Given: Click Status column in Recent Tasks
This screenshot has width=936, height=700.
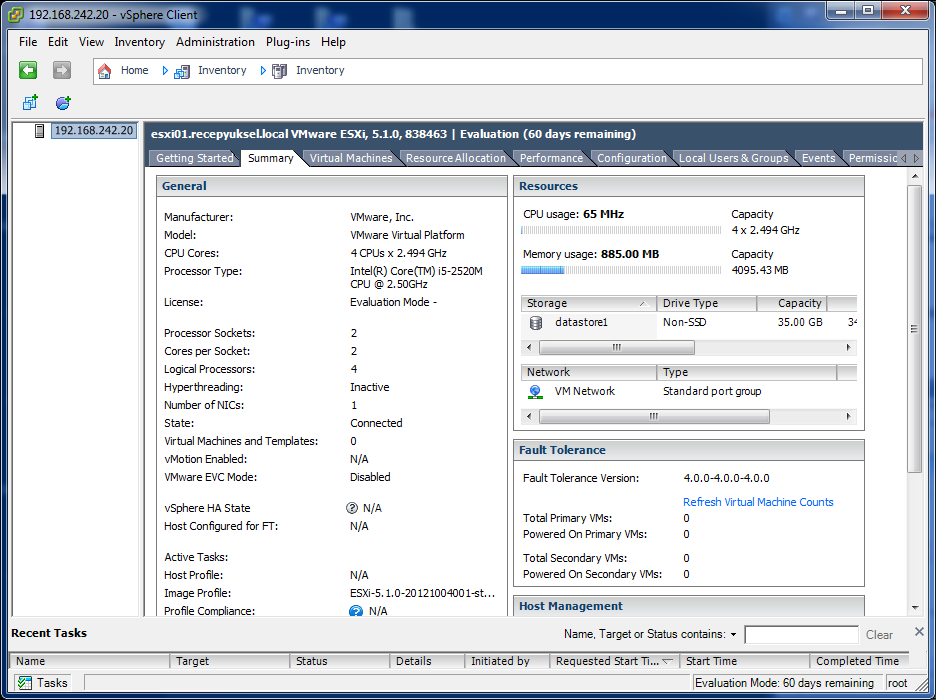Looking at the screenshot, I should 339,661.
